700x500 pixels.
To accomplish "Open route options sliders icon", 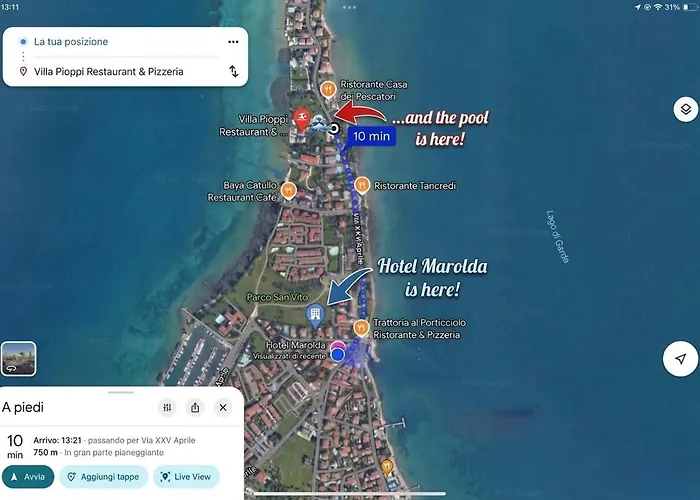I will (167, 407).
